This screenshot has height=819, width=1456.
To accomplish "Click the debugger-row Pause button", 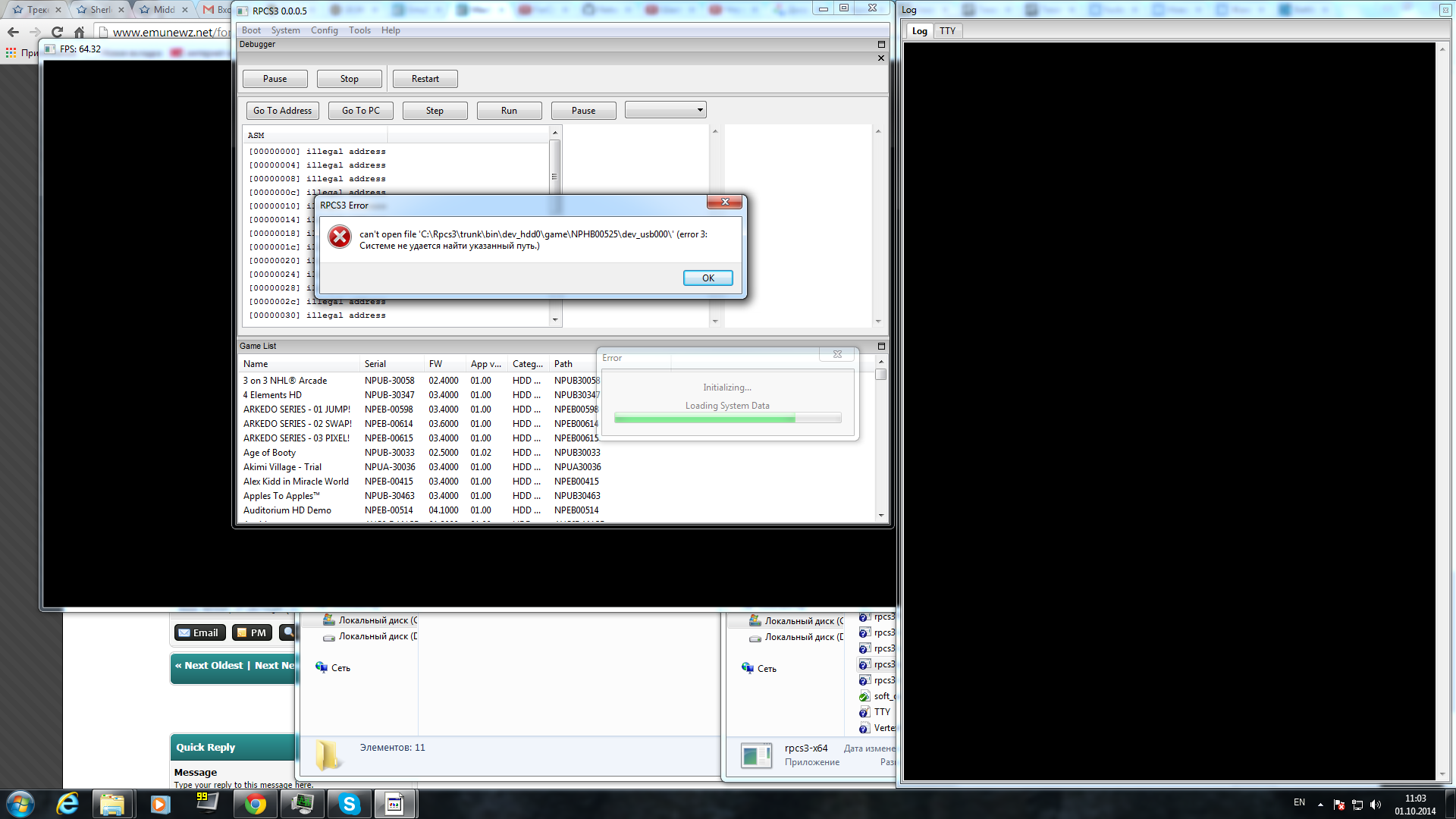I will (583, 111).
